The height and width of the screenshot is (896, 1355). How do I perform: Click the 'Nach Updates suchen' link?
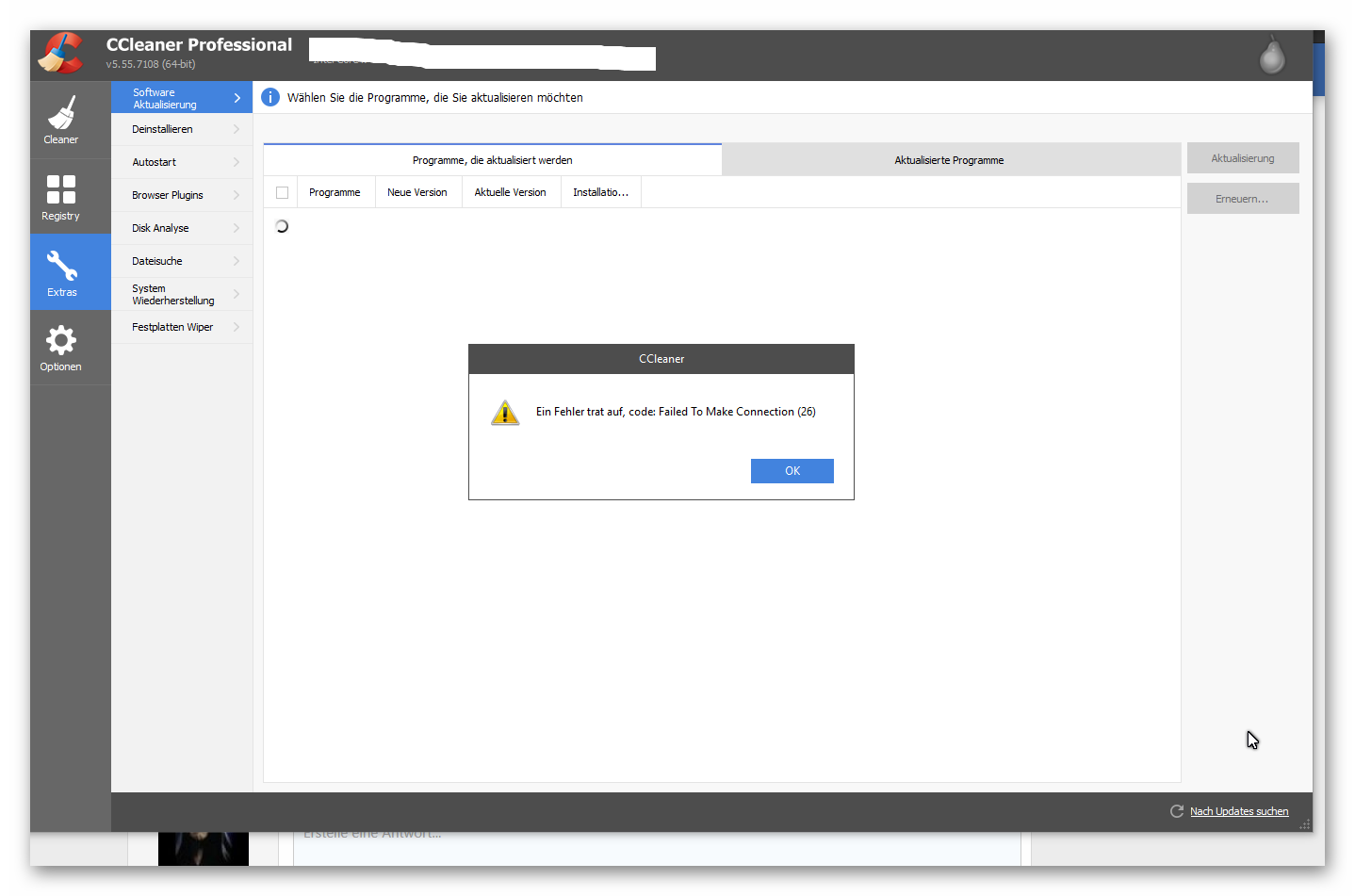tap(1239, 811)
